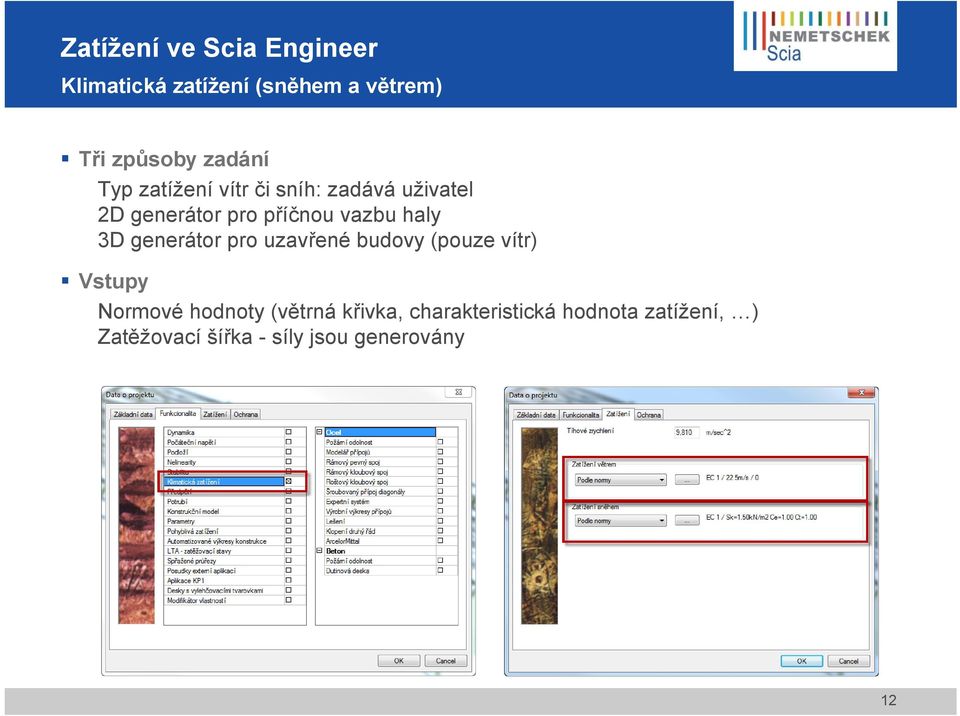This screenshot has width=960, height=716.
Task: Tick the Lešení checkbox
Action: point(440,521)
